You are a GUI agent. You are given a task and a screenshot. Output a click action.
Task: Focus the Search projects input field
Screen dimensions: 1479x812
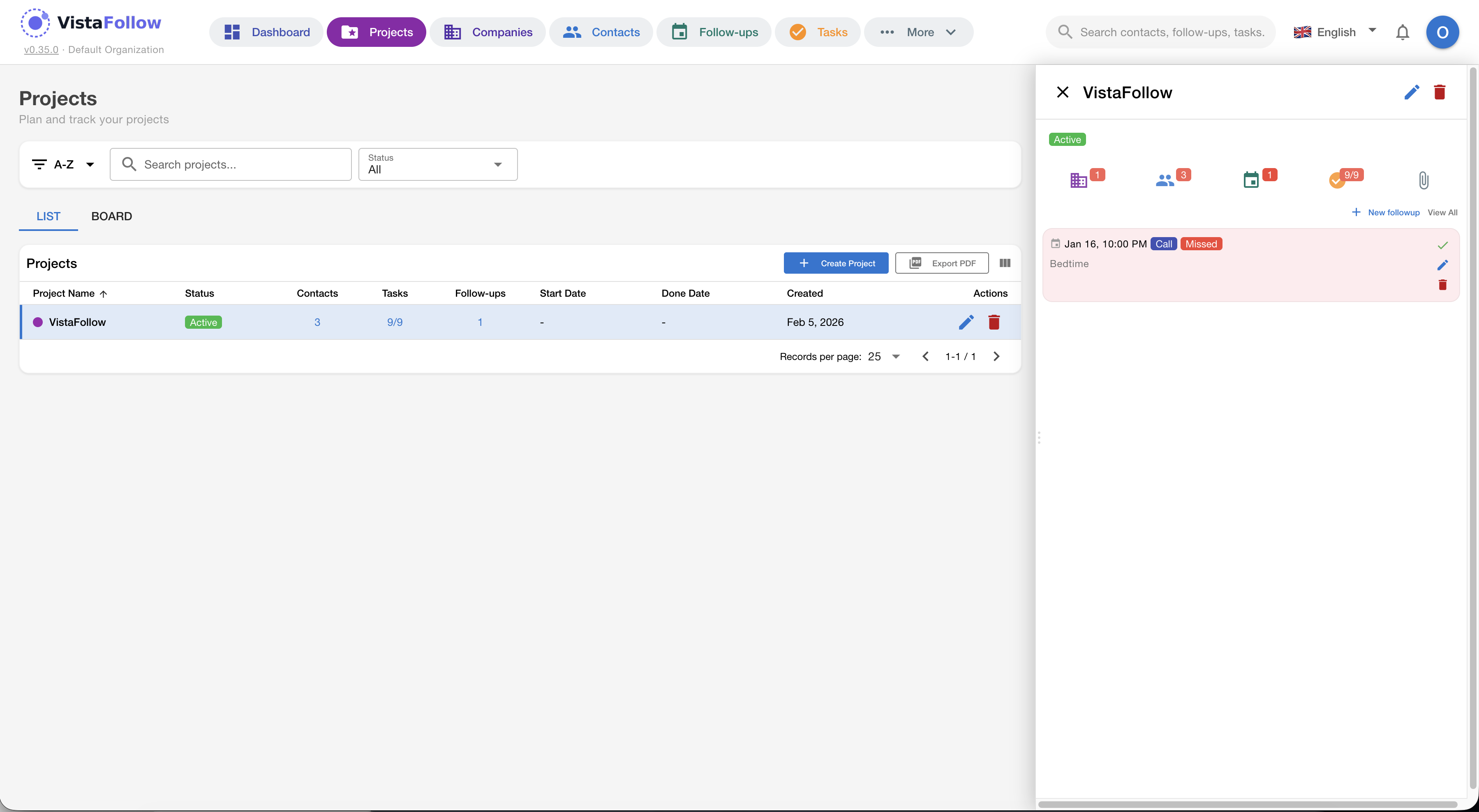241,165
